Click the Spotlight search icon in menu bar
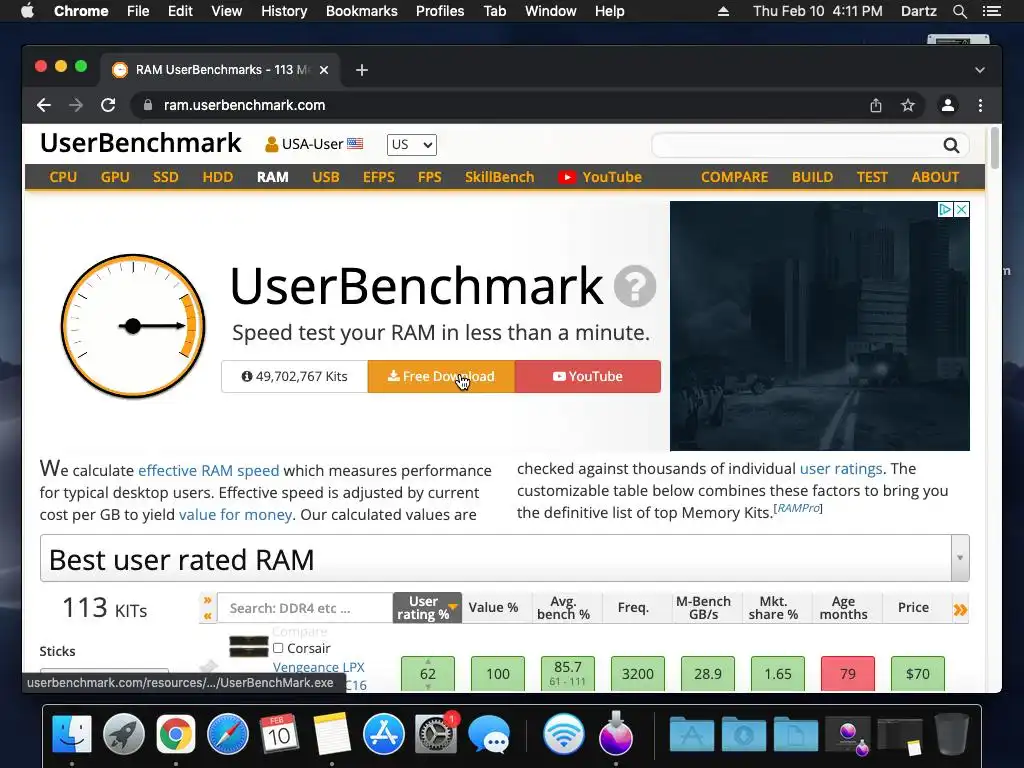Screen dimensions: 1024x768 [x=959, y=11]
